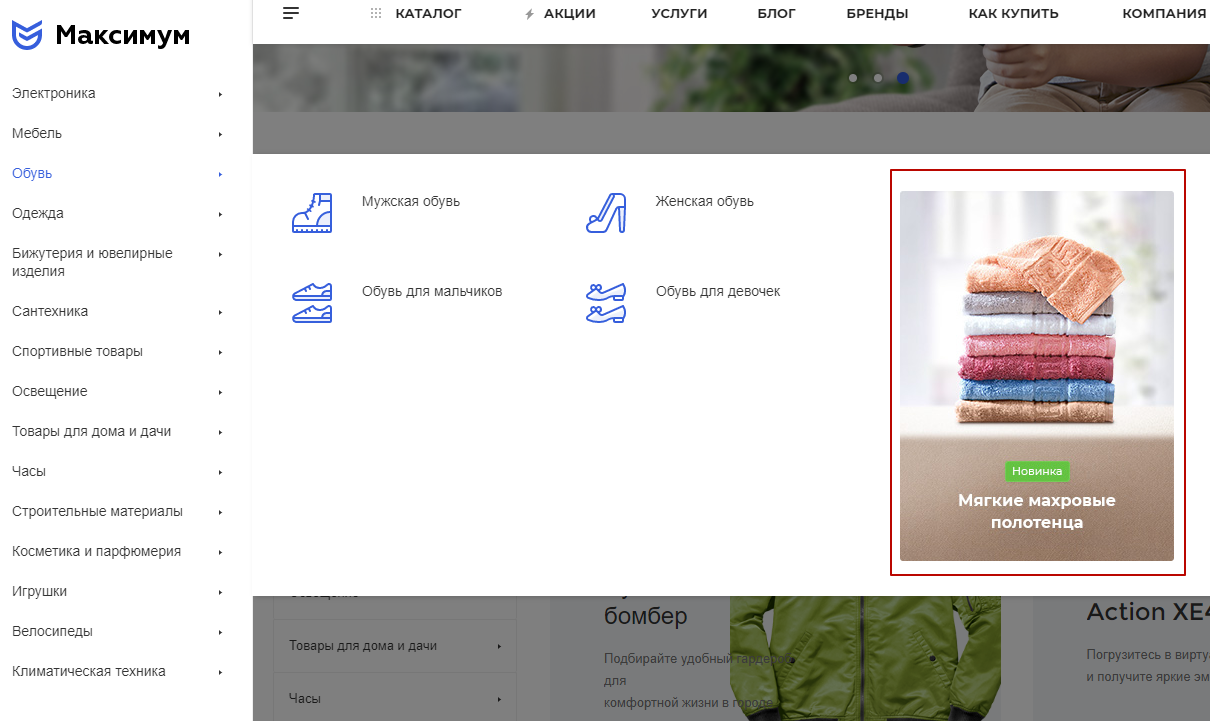The image size is (1210, 721).
Task: Select Мебель in the sidebar
Action: [x=37, y=133]
